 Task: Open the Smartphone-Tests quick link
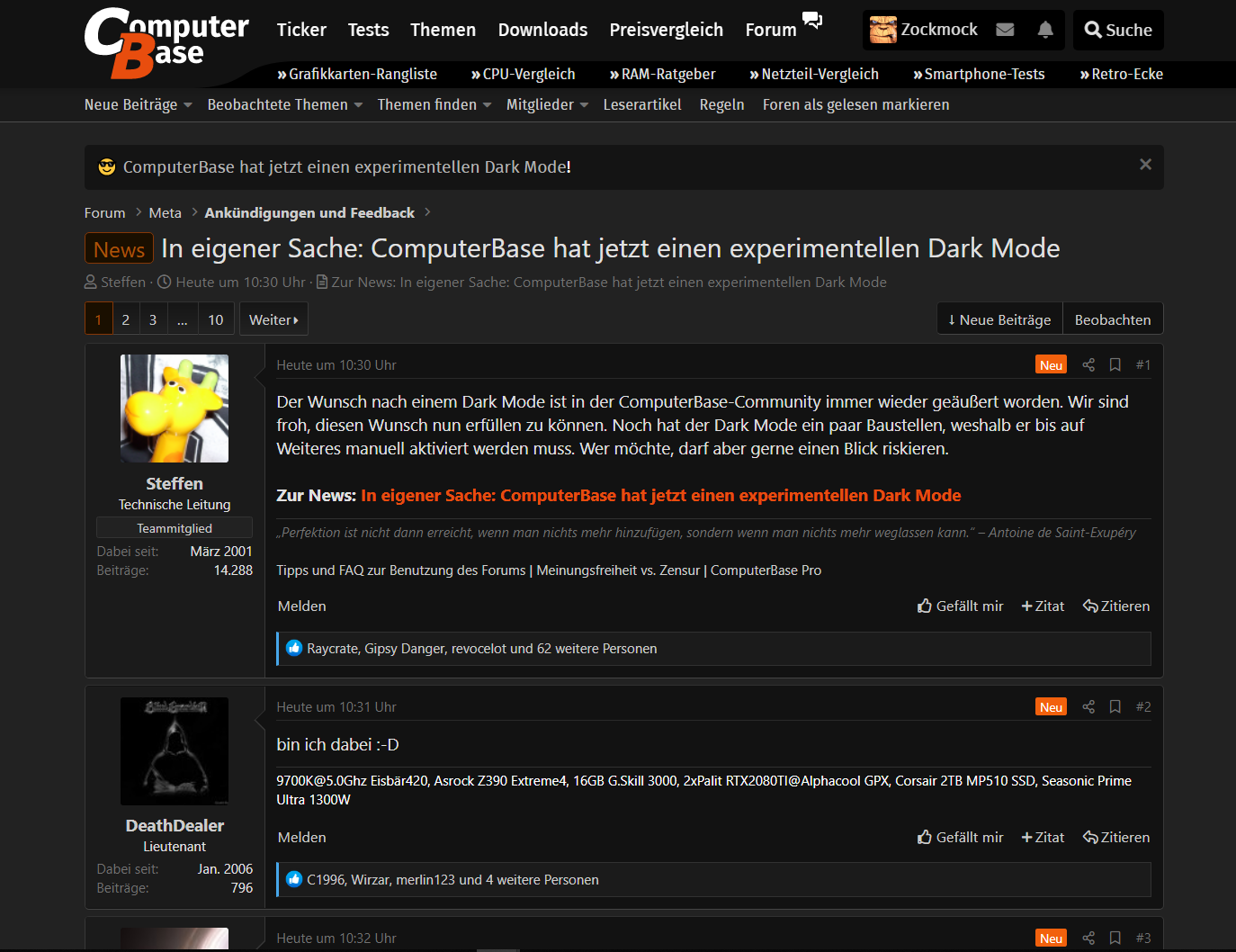click(979, 74)
